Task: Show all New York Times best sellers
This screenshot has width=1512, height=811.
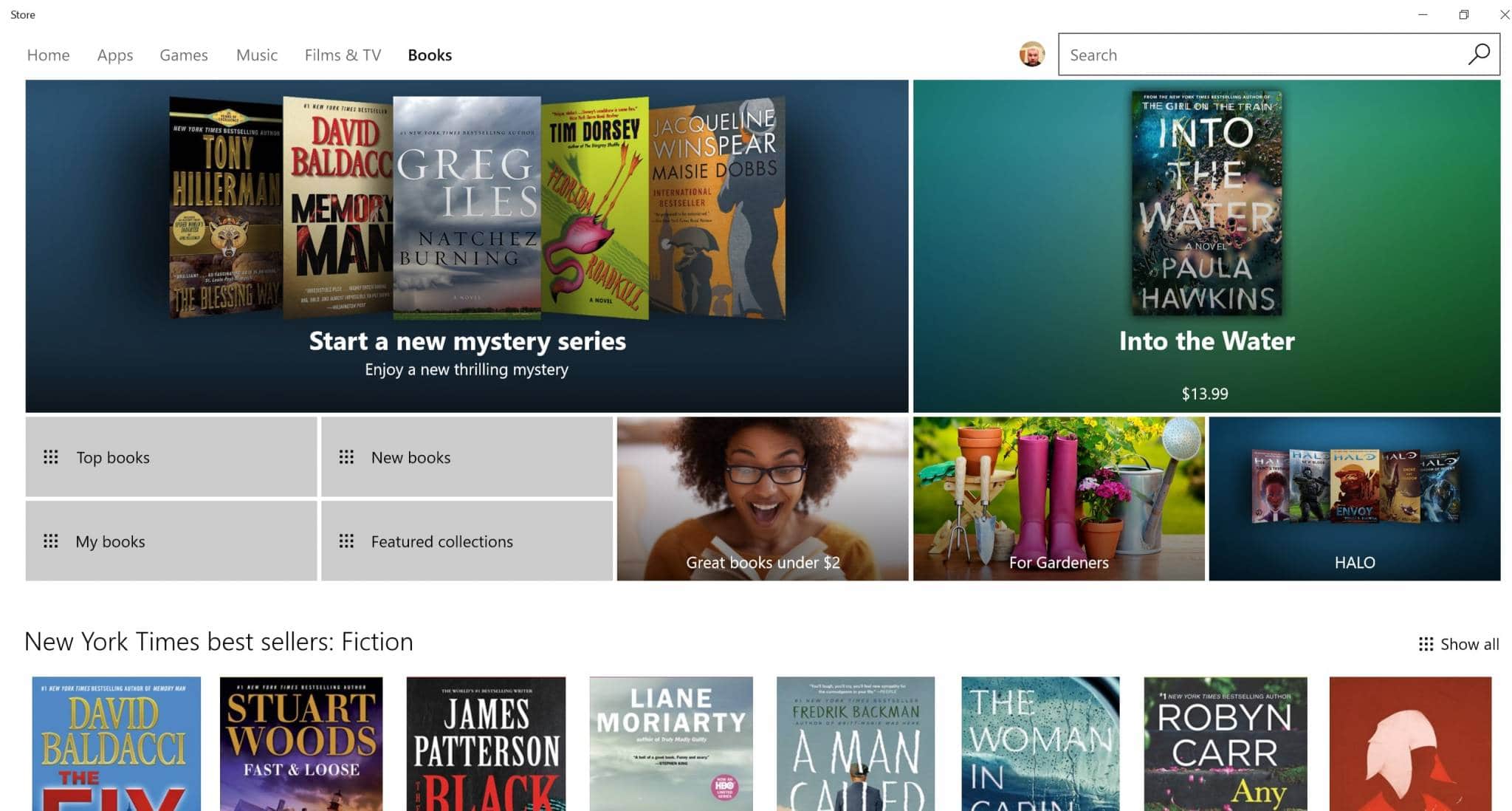Action: click(x=1459, y=644)
